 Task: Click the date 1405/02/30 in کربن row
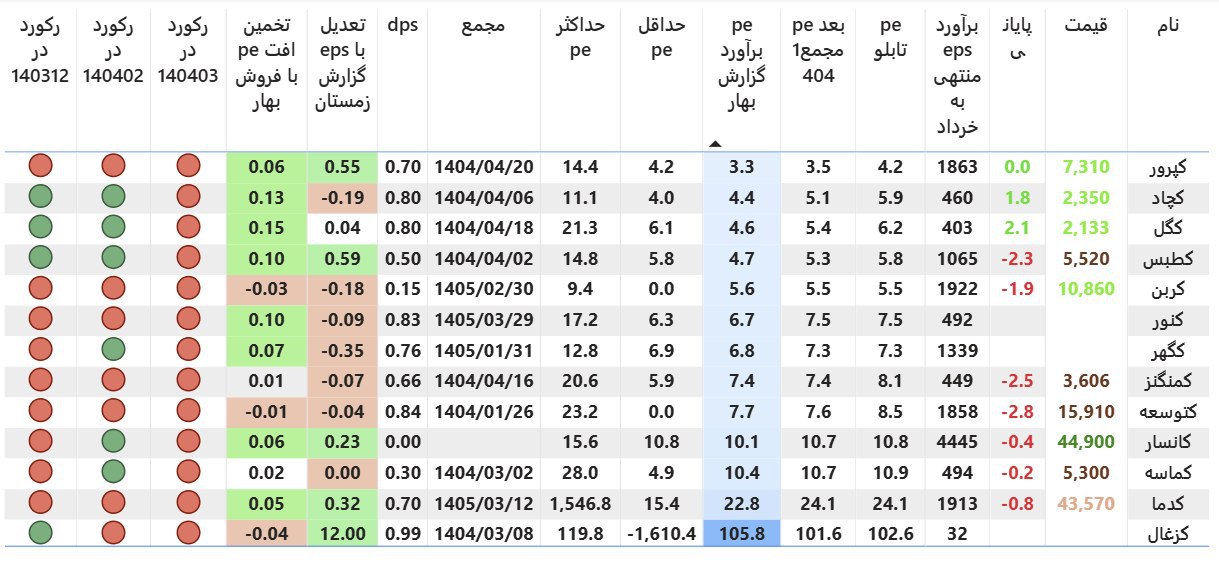484,289
